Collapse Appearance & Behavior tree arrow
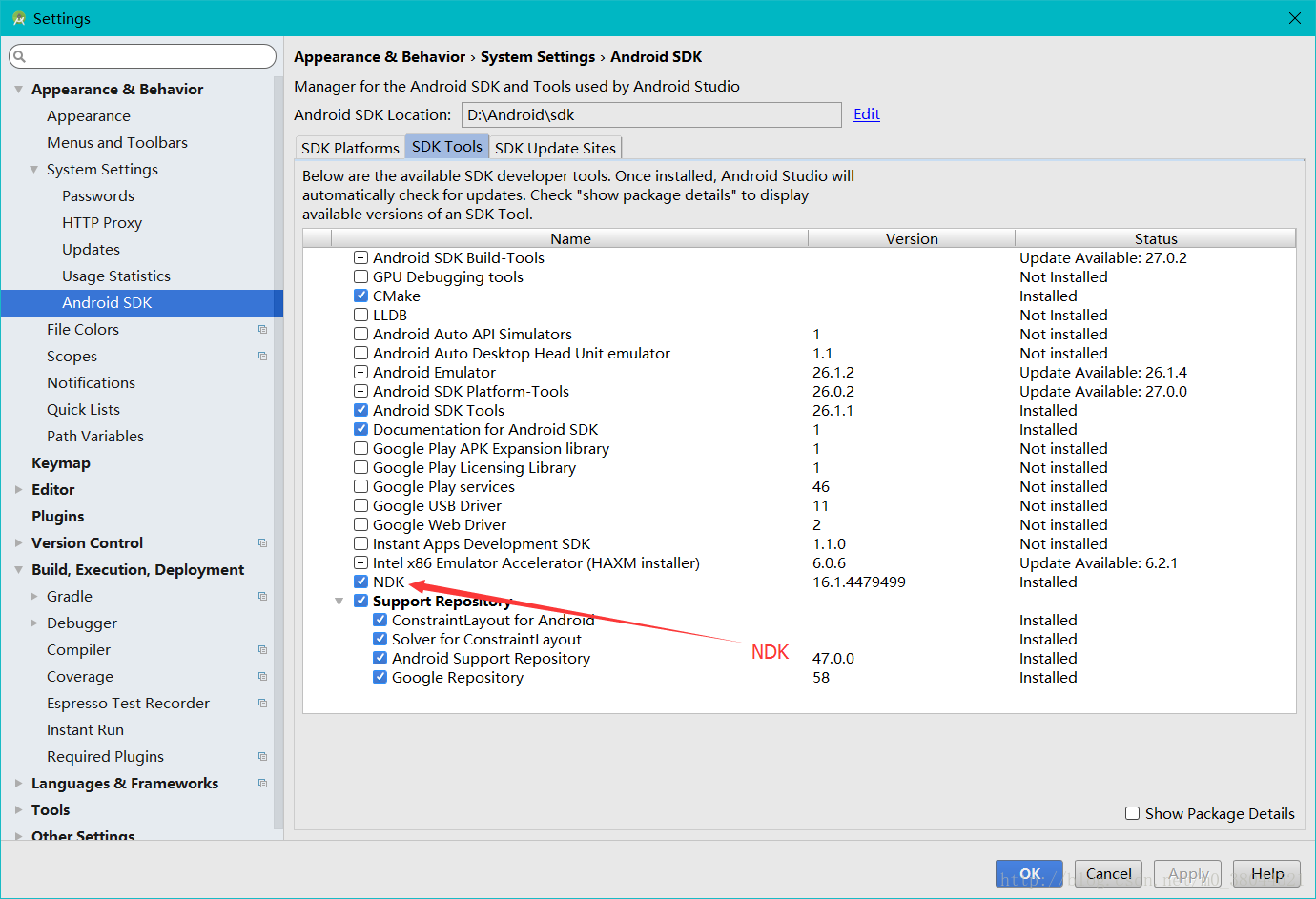Viewport: 1316px width, 899px height. click(x=18, y=90)
